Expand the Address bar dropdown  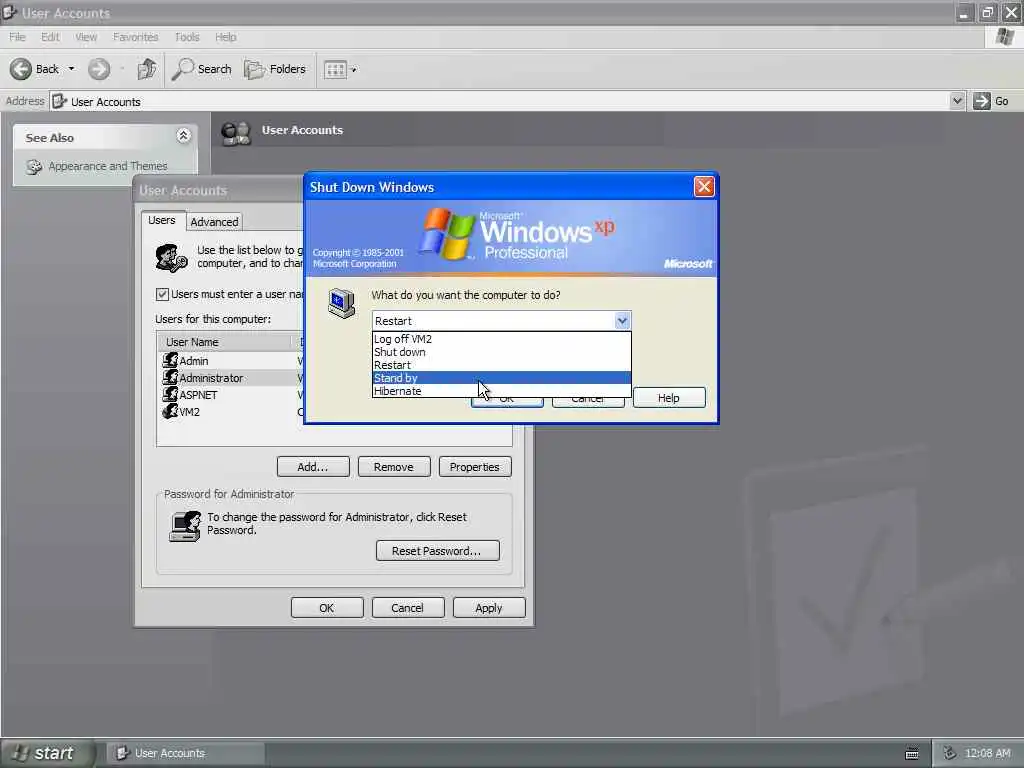(957, 101)
